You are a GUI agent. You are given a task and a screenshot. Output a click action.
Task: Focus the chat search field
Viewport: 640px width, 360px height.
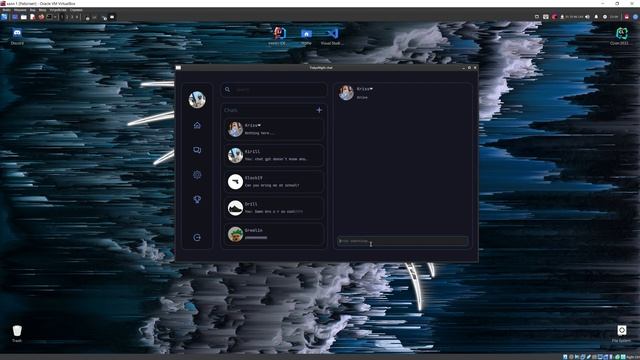click(274, 90)
